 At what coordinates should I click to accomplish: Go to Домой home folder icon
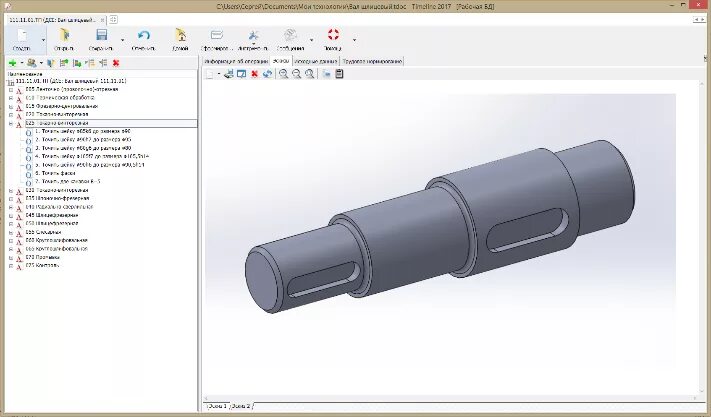pos(180,35)
